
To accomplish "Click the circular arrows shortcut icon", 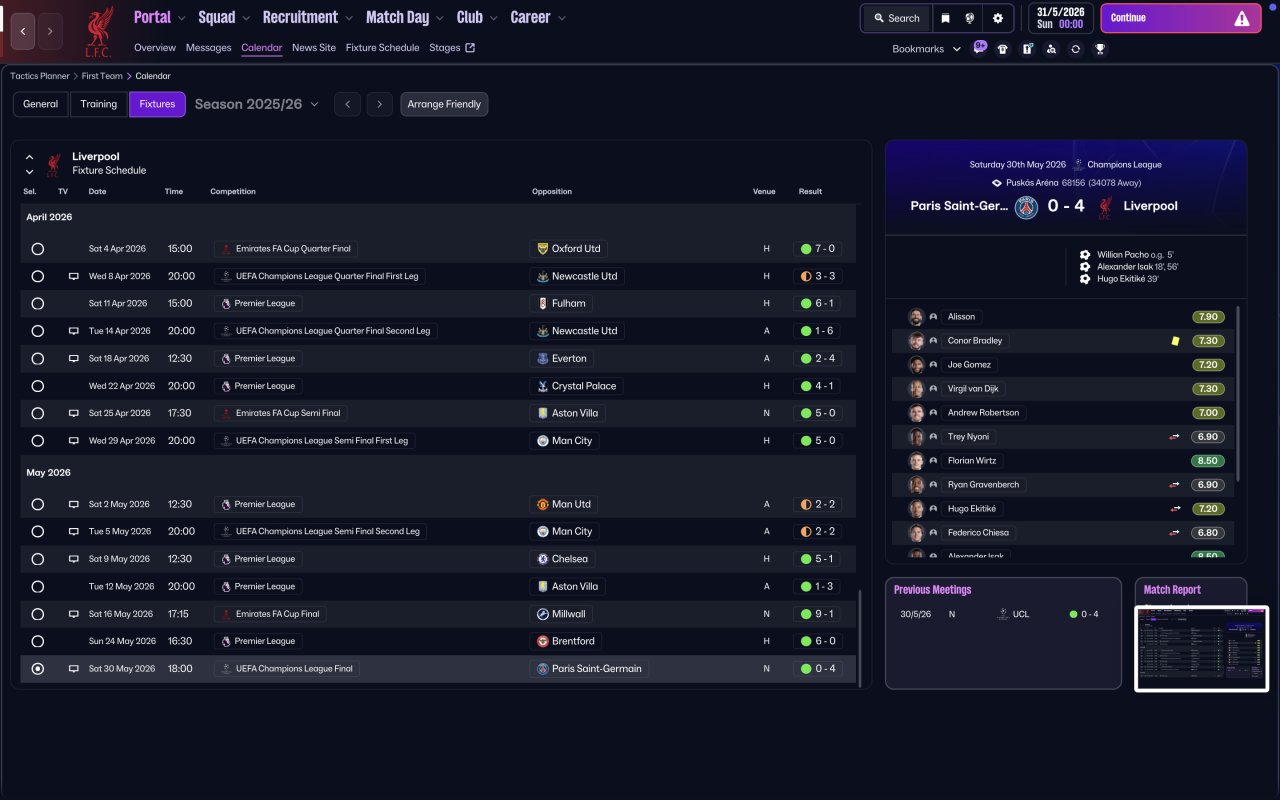I will pos(1075,49).
